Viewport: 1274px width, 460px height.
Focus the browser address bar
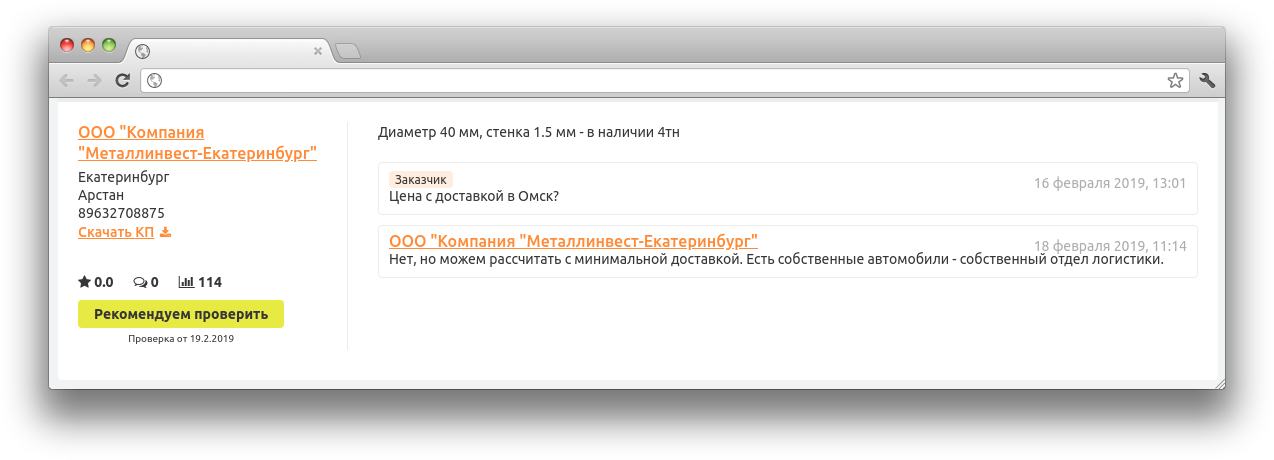click(x=660, y=81)
